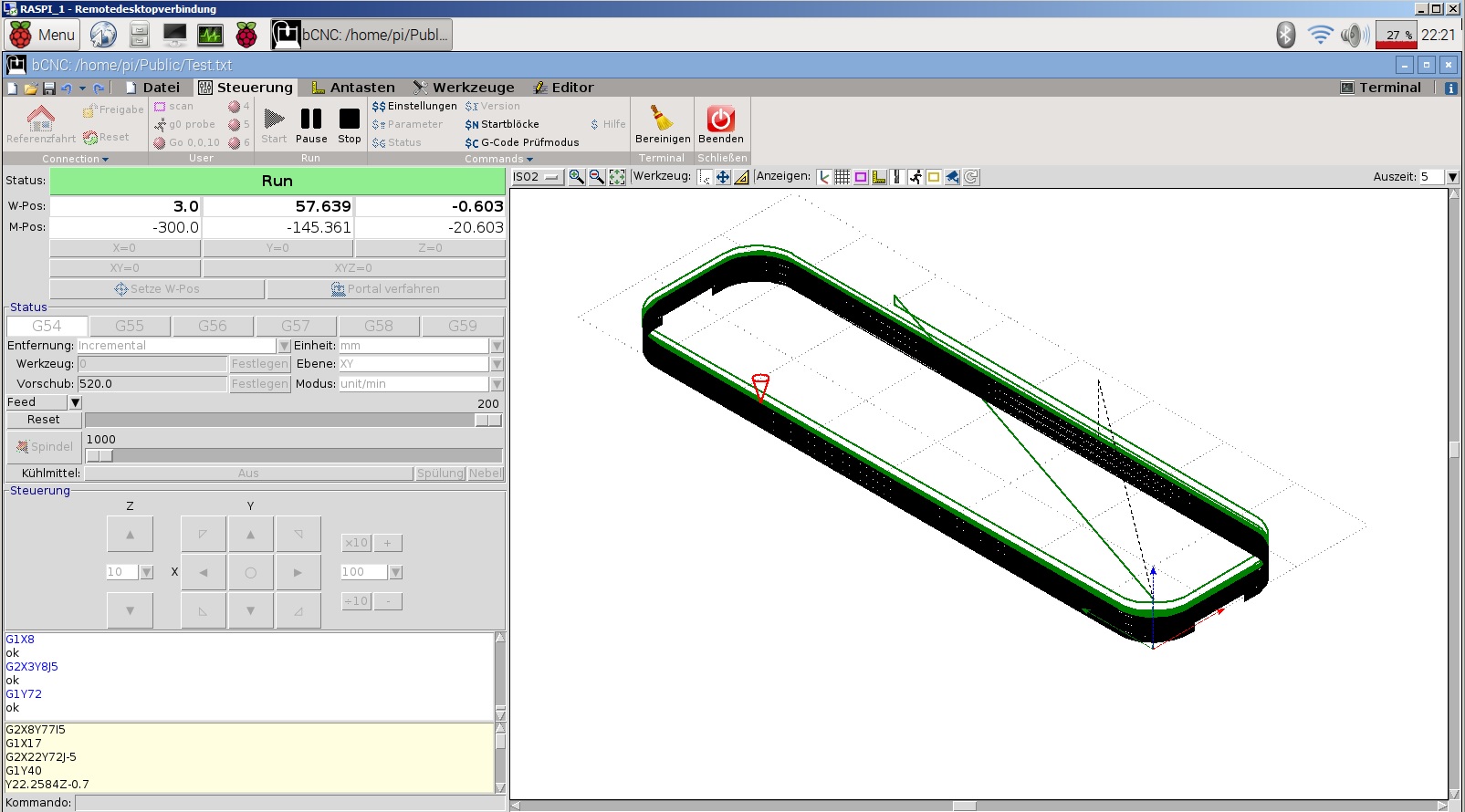Click the Setze W-Pos button
The height and width of the screenshot is (812, 1465).
click(157, 289)
